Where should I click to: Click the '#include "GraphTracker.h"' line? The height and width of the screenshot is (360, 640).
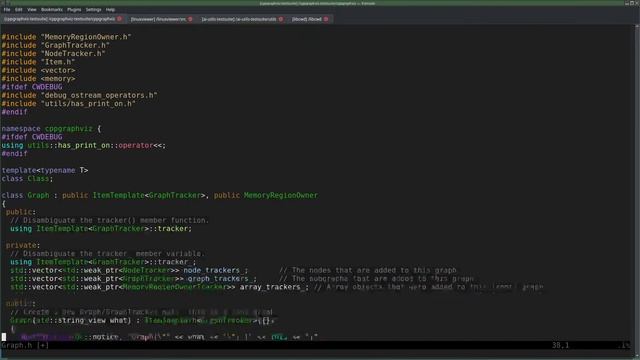[56, 45]
